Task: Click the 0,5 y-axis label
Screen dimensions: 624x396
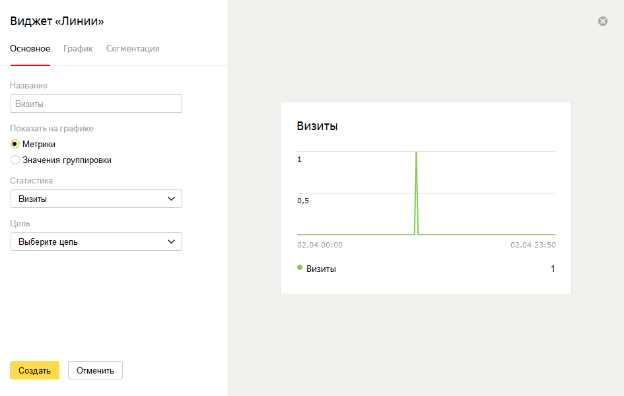Action: 303,201
